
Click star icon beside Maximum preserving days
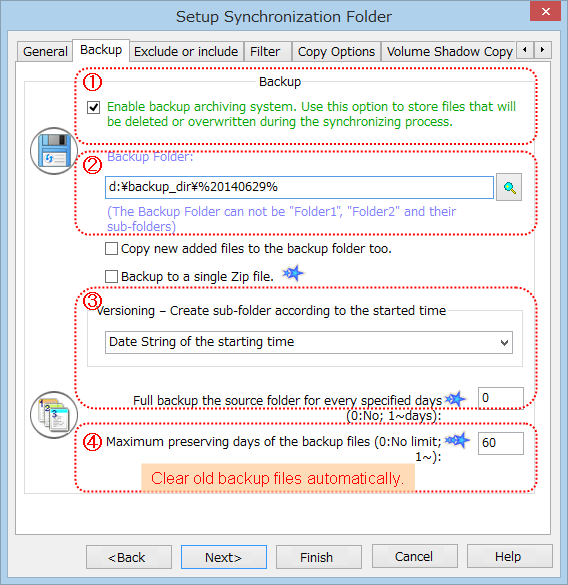458,441
